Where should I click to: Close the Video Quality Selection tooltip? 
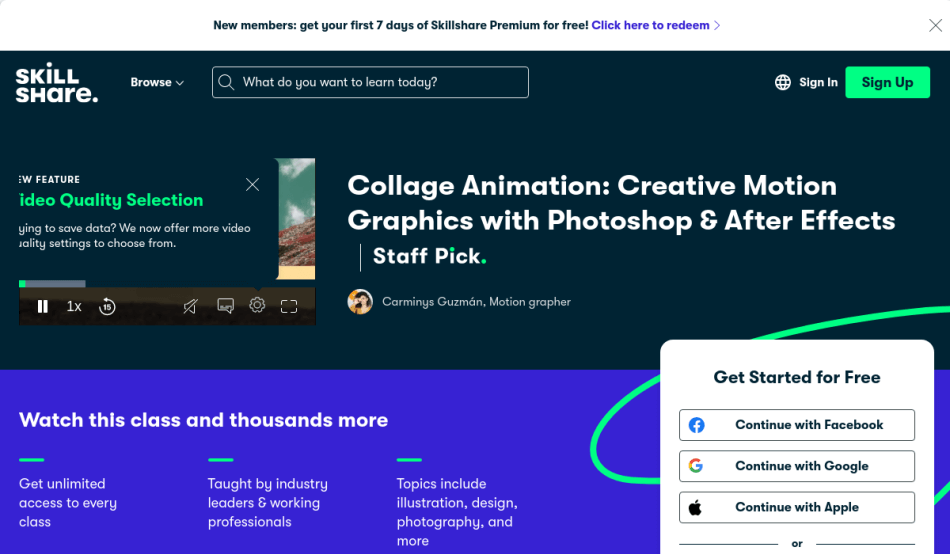(253, 184)
